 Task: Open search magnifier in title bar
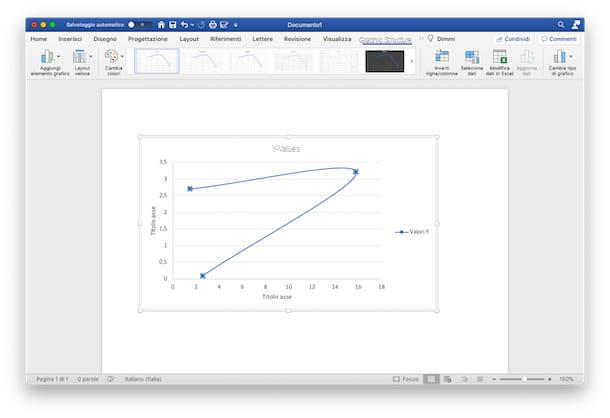(x=561, y=25)
